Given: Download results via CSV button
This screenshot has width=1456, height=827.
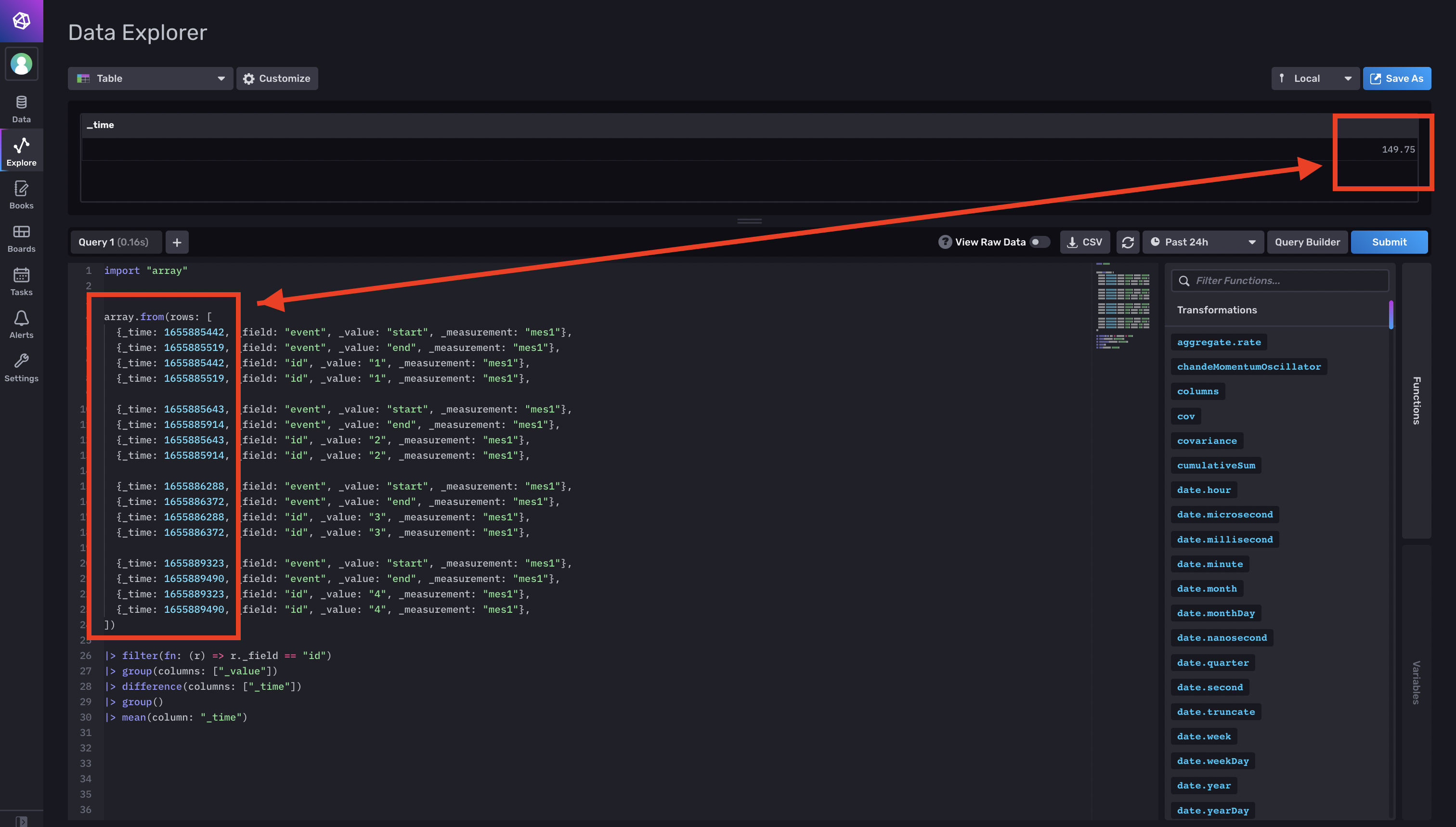Looking at the screenshot, I should [x=1084, y=242].
